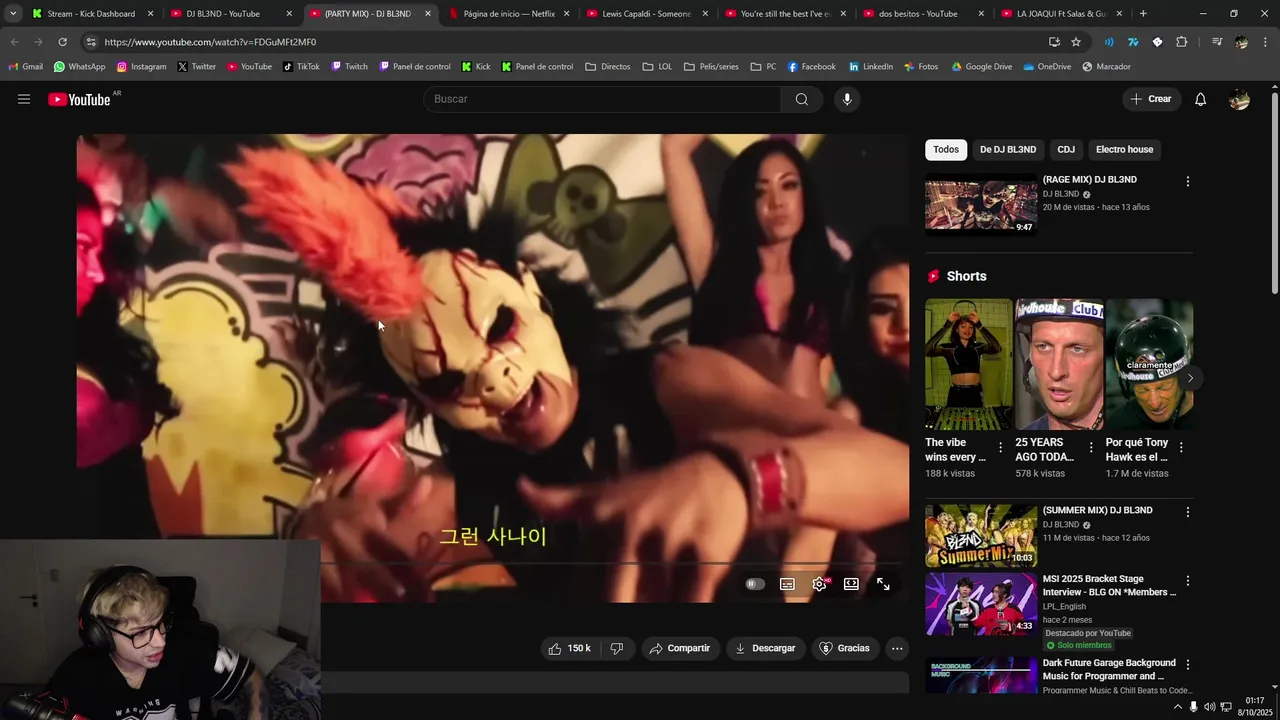
Task: Open options for 'Por qué Tony Hawk' short
Action: [x=1181, y=447]
